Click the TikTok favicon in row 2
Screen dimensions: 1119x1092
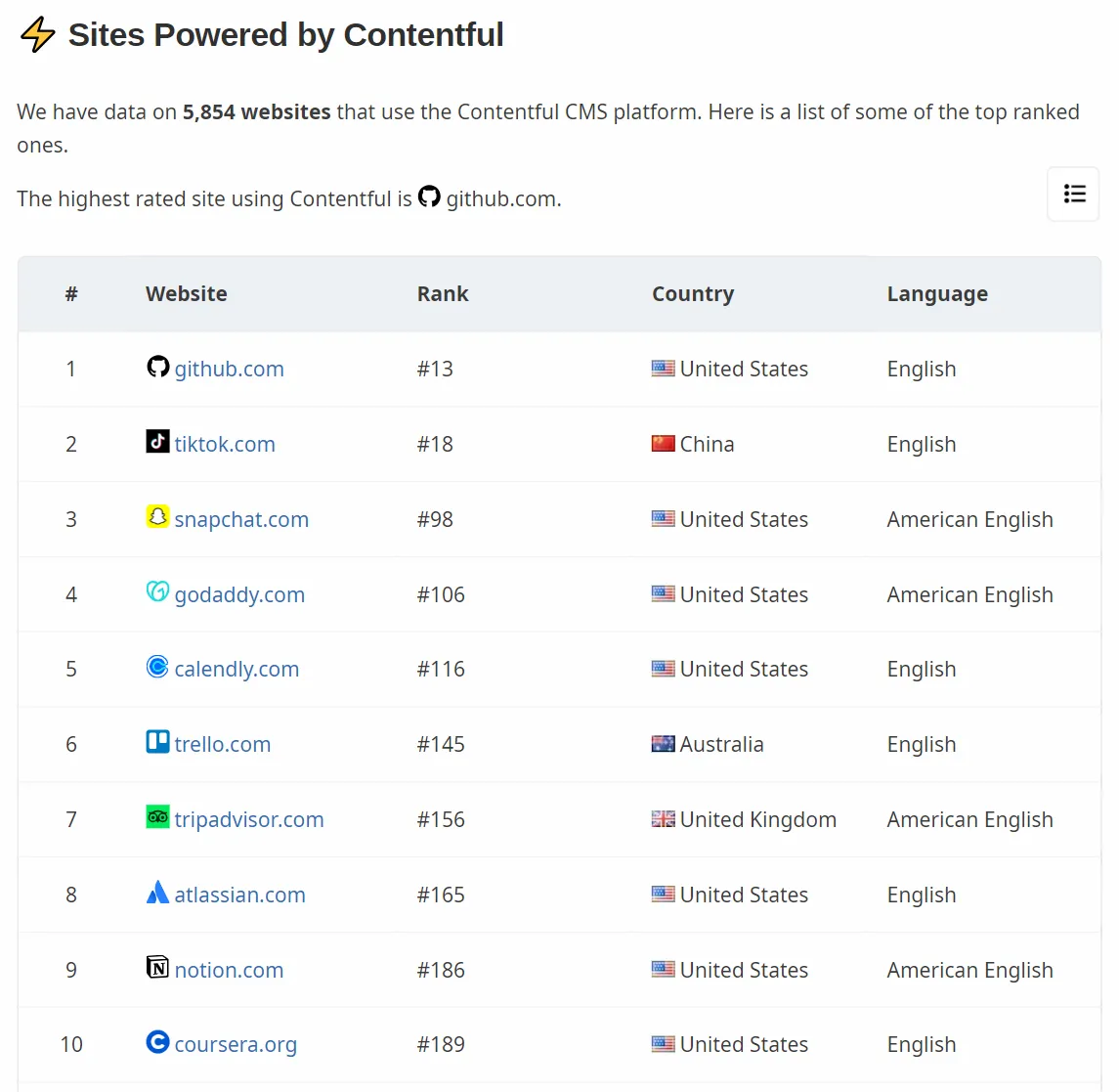157,442
